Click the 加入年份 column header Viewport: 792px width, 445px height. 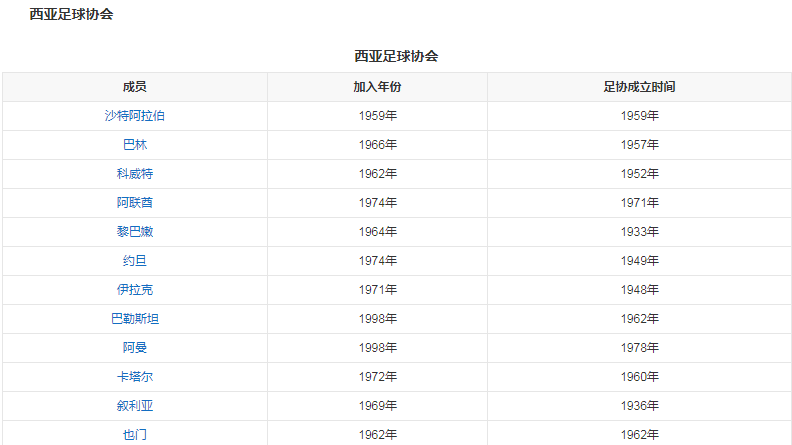(x=377, y=87)
